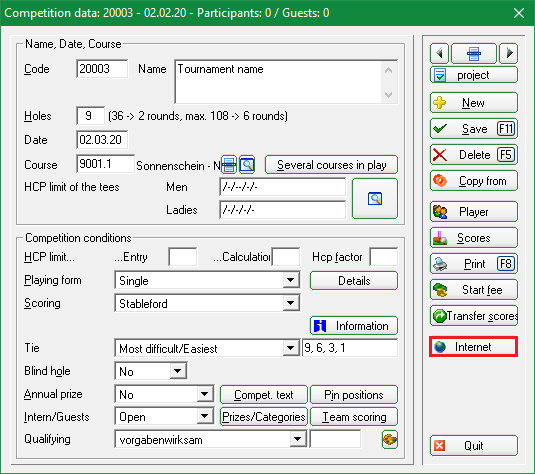Open Internet with the globe button
This screenshot has height=474, width=535.
(x=474, y=347)
